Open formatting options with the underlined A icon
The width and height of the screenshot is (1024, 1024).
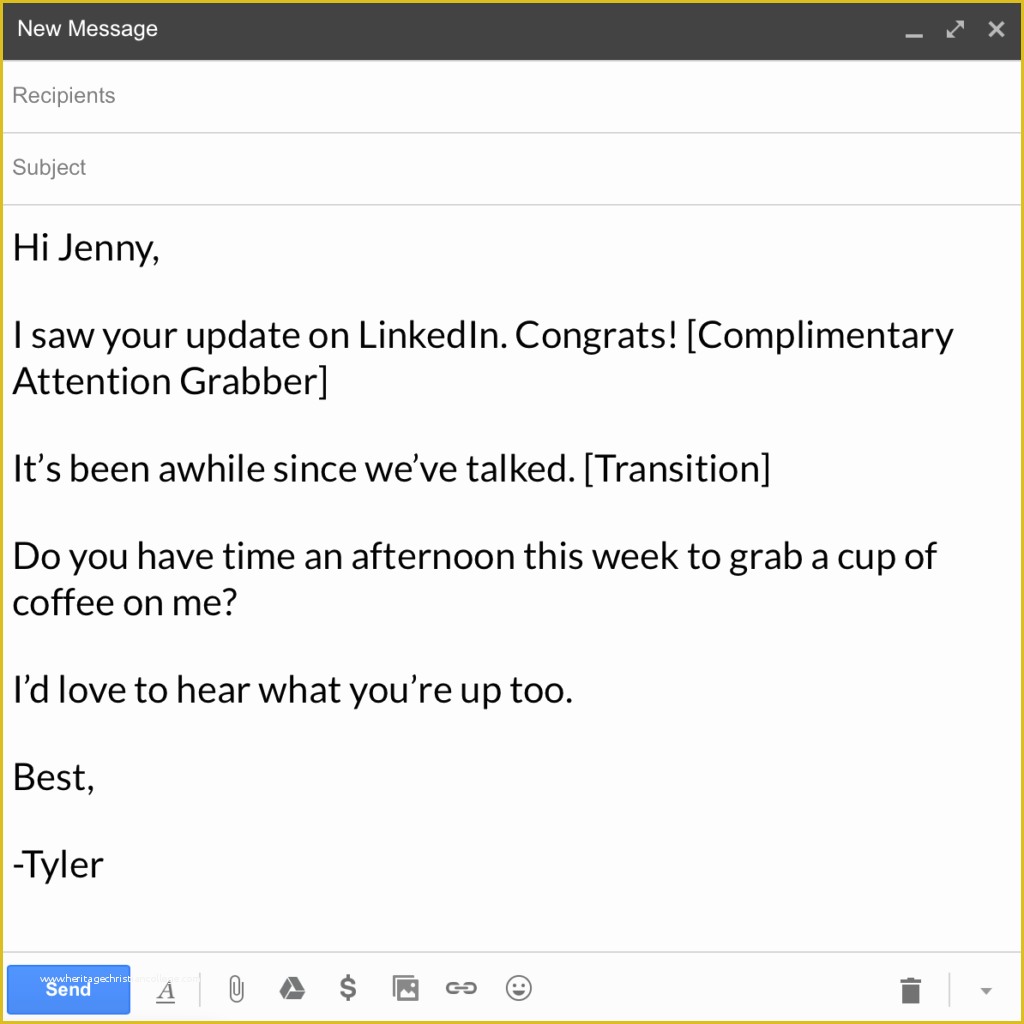tap(166, 991)
